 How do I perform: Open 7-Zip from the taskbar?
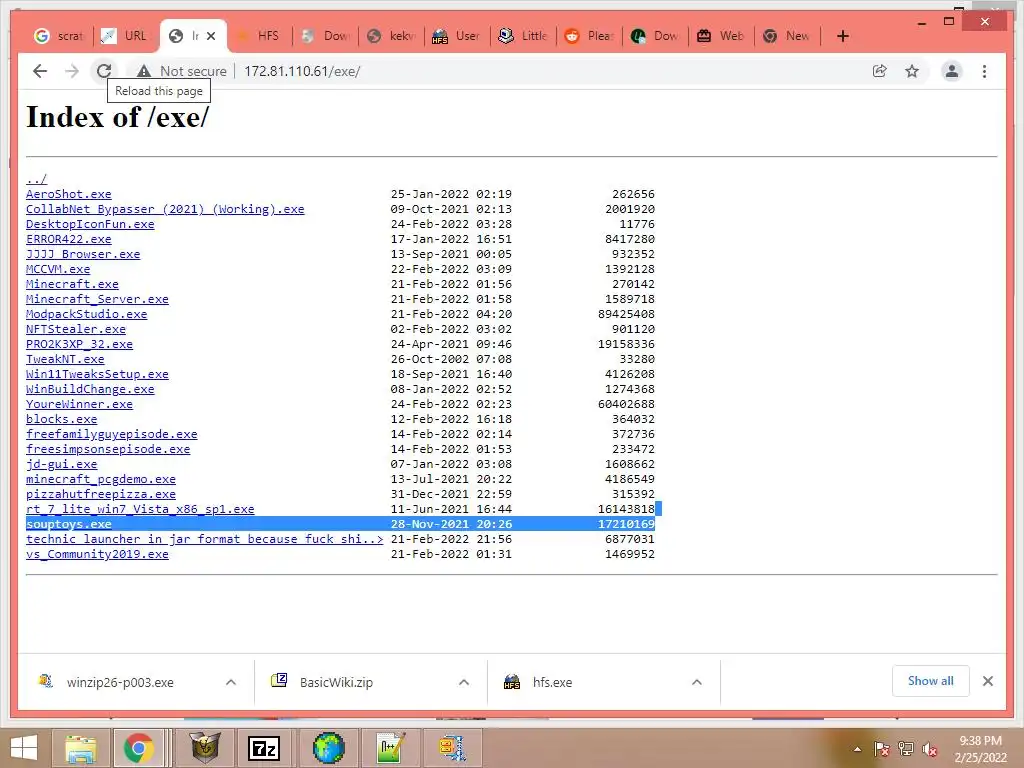264,748
